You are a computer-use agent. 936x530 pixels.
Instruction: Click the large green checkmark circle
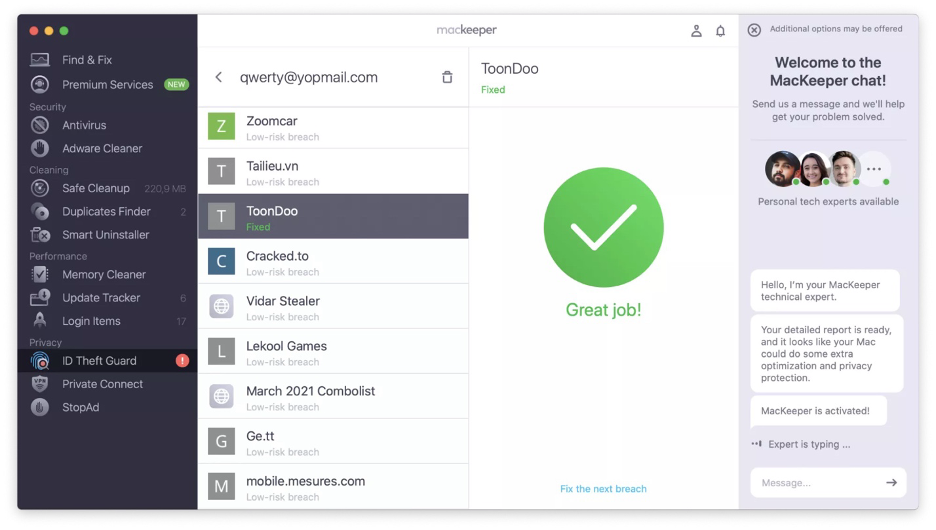[x=603, y=227]
